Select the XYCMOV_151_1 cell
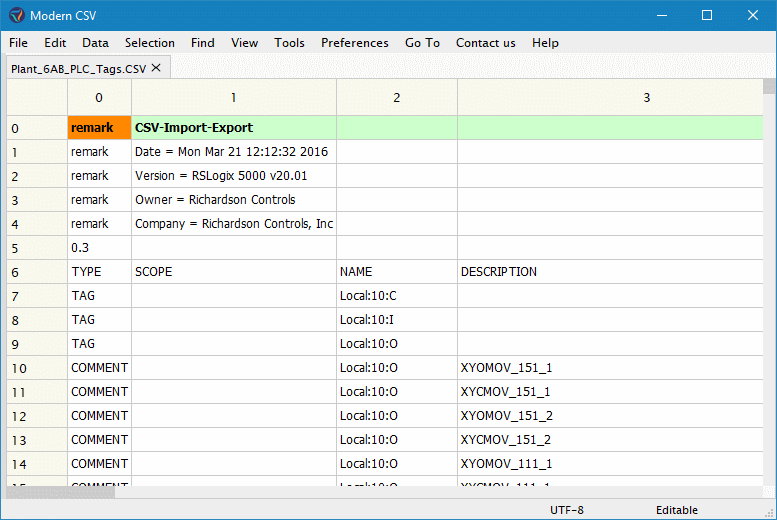 (x=610, y=392)
